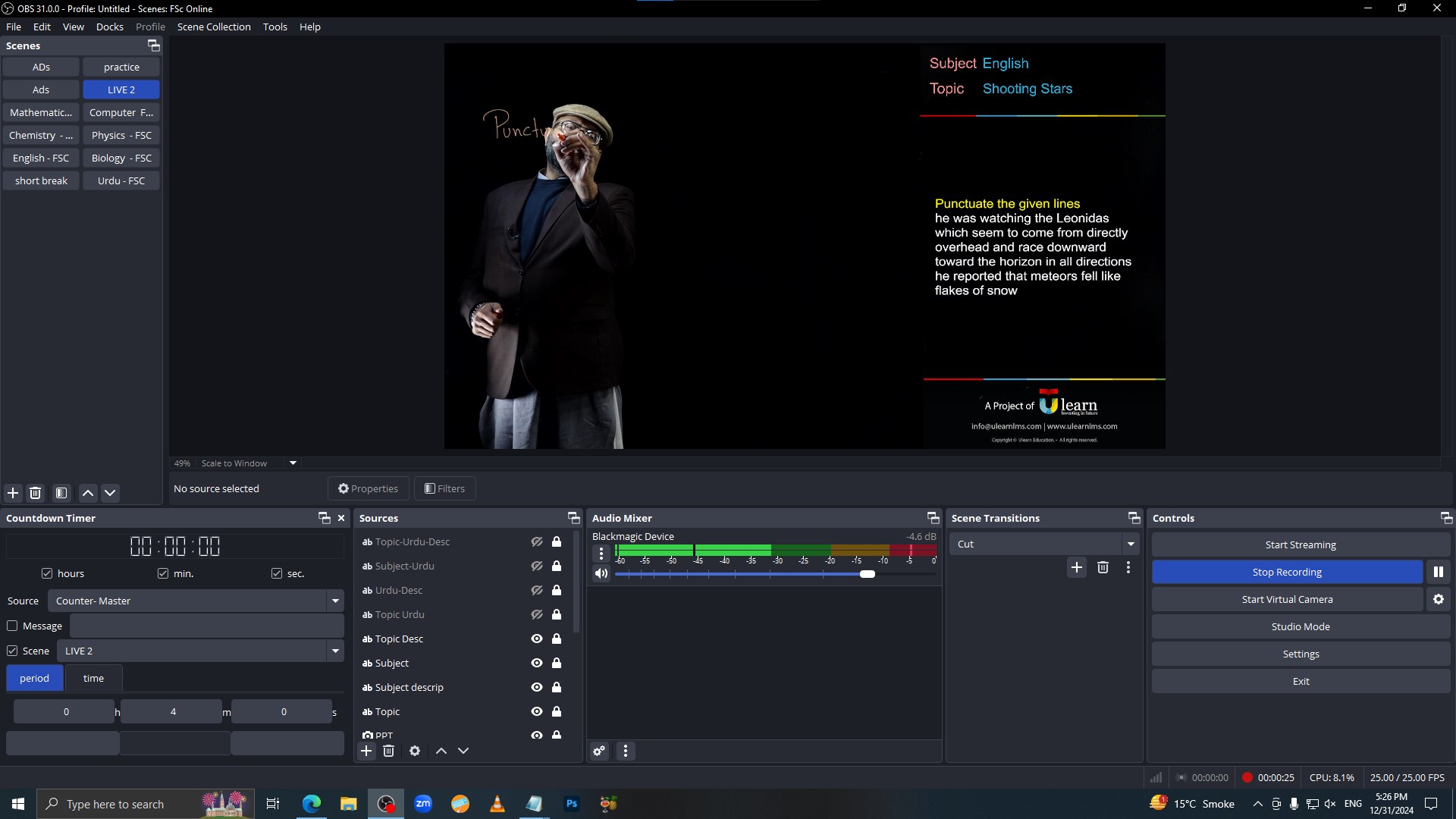Show the Subject-Urdu source
This screenshot has width=1456, height=819.
(537, 566)
